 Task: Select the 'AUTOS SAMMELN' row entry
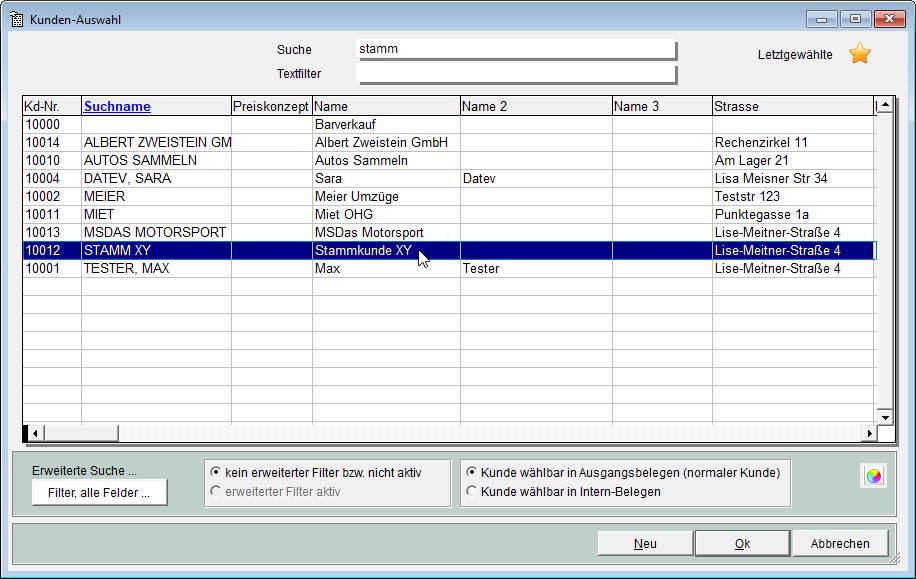tap(157, 161)
